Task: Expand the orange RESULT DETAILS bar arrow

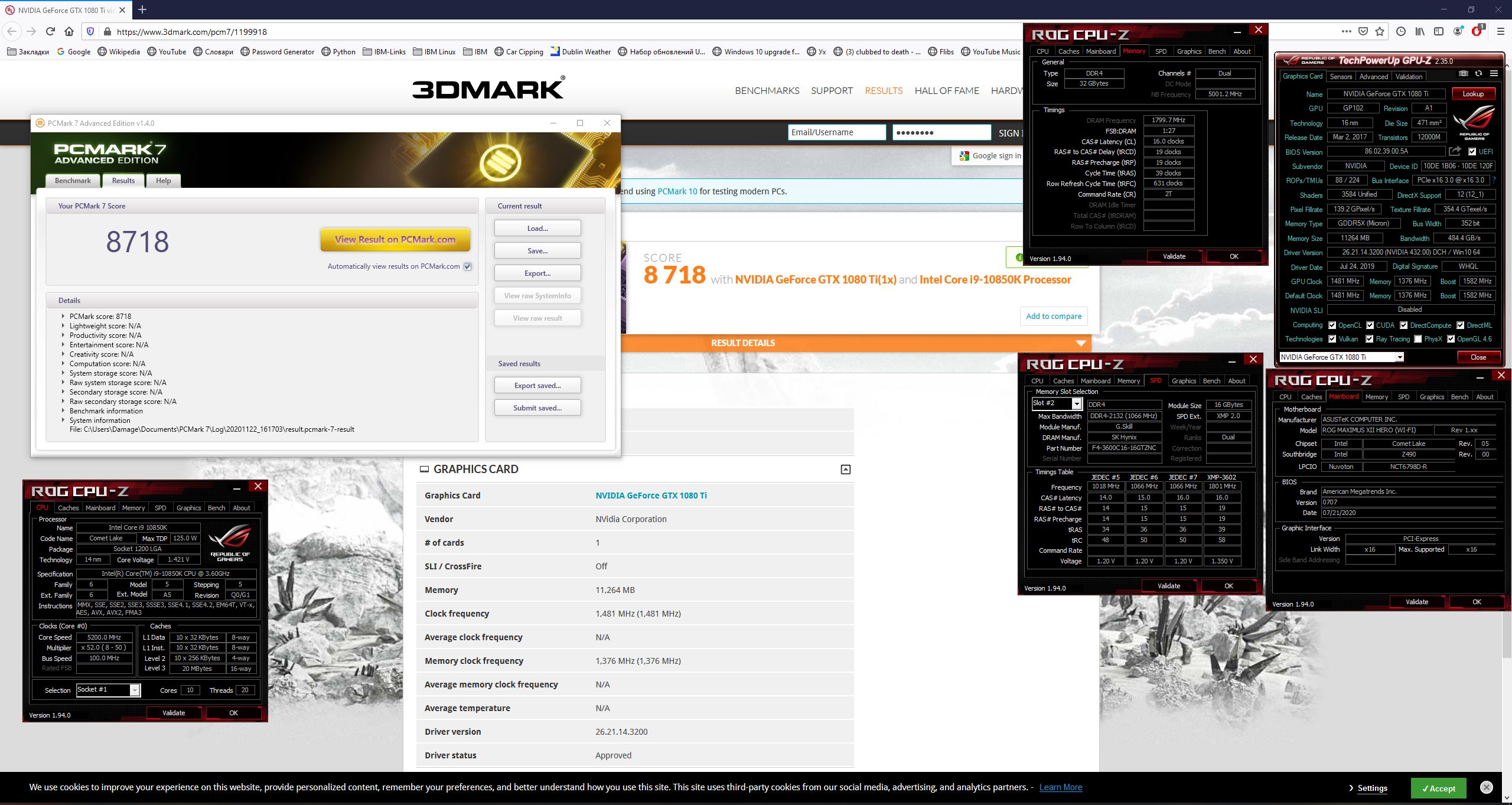Action: click(x=1081, y=343)
